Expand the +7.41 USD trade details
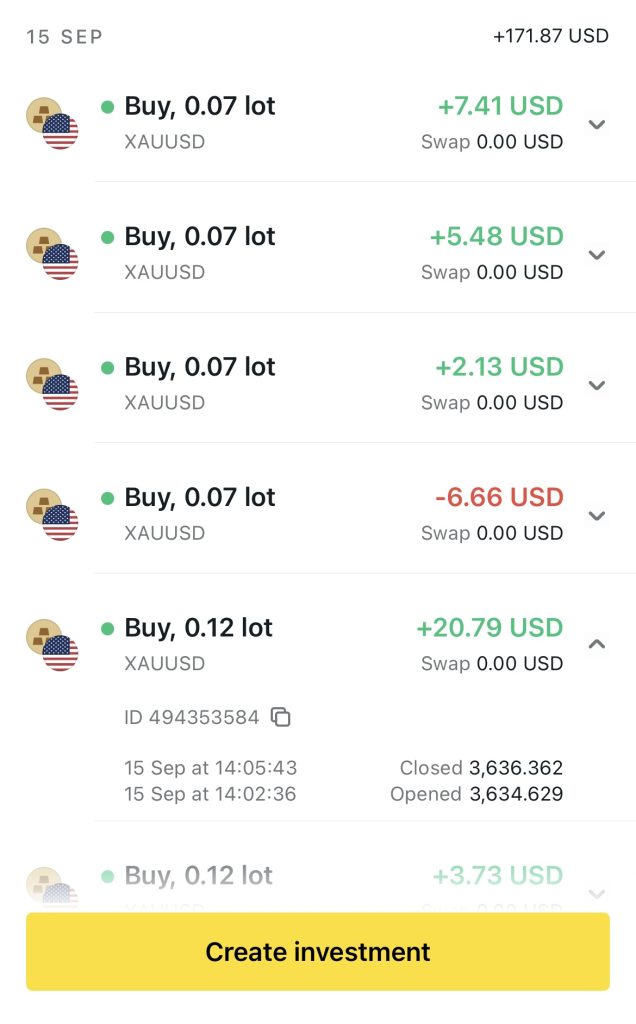Viewport: 636px width, 1024px height. click(x=597, y=124)
